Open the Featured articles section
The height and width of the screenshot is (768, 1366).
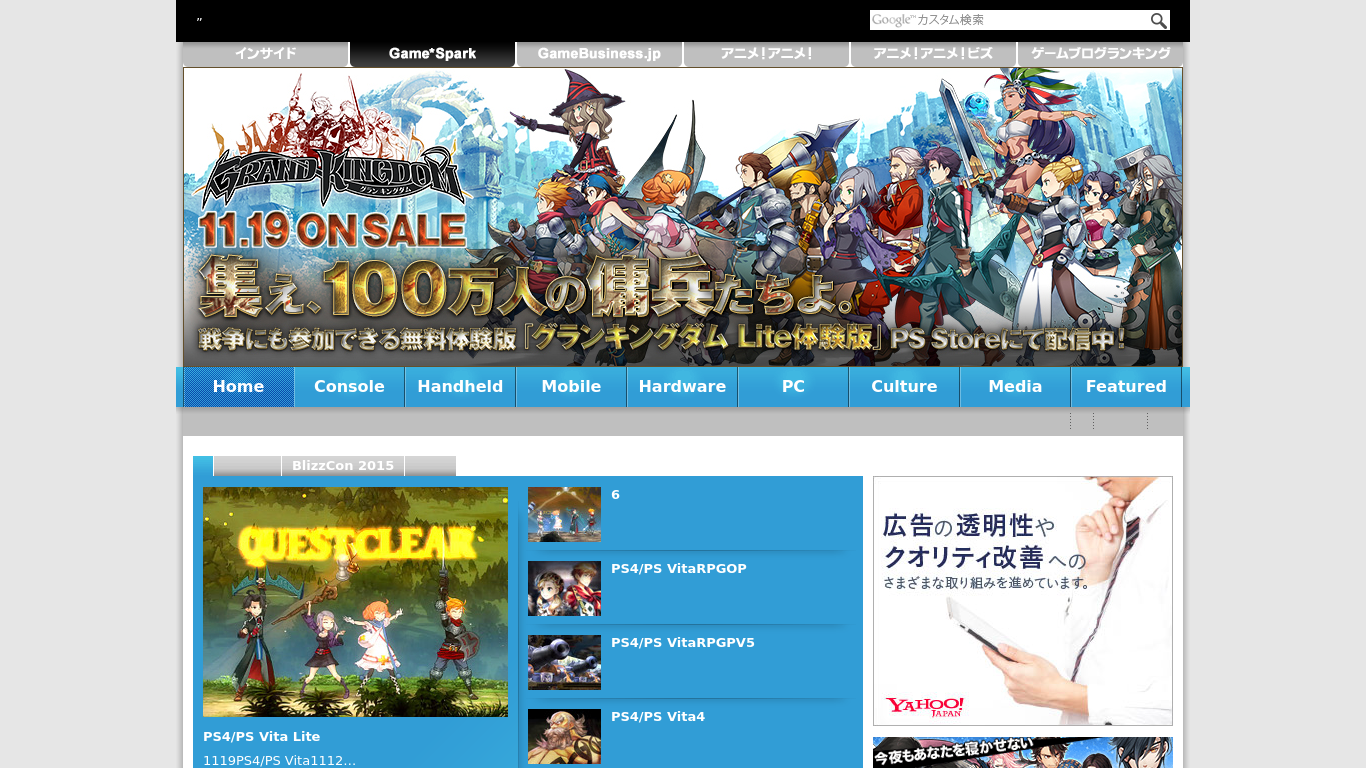coord(1126,386)
